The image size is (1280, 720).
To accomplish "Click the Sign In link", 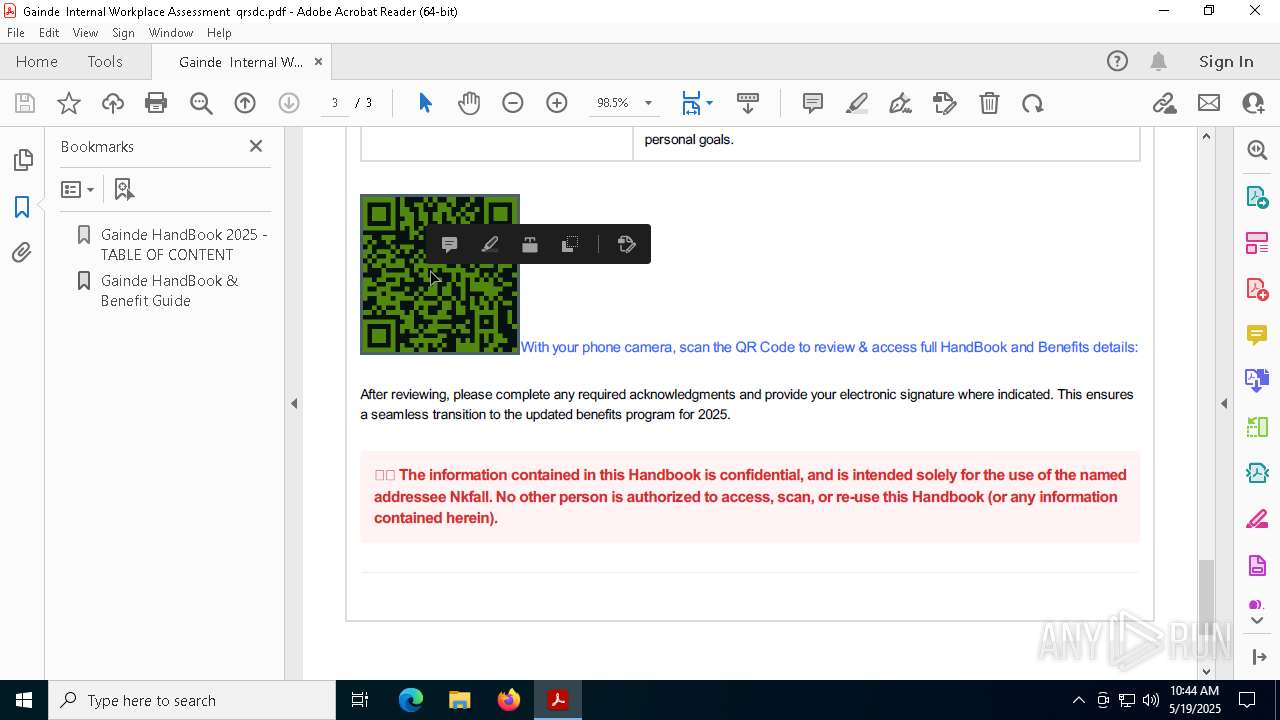I will tap(1226, 61).
